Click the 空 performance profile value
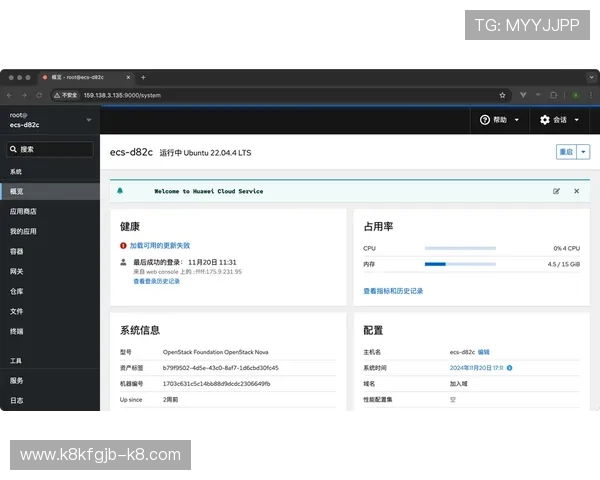The image size is (600, 480). tap(453, 400)
